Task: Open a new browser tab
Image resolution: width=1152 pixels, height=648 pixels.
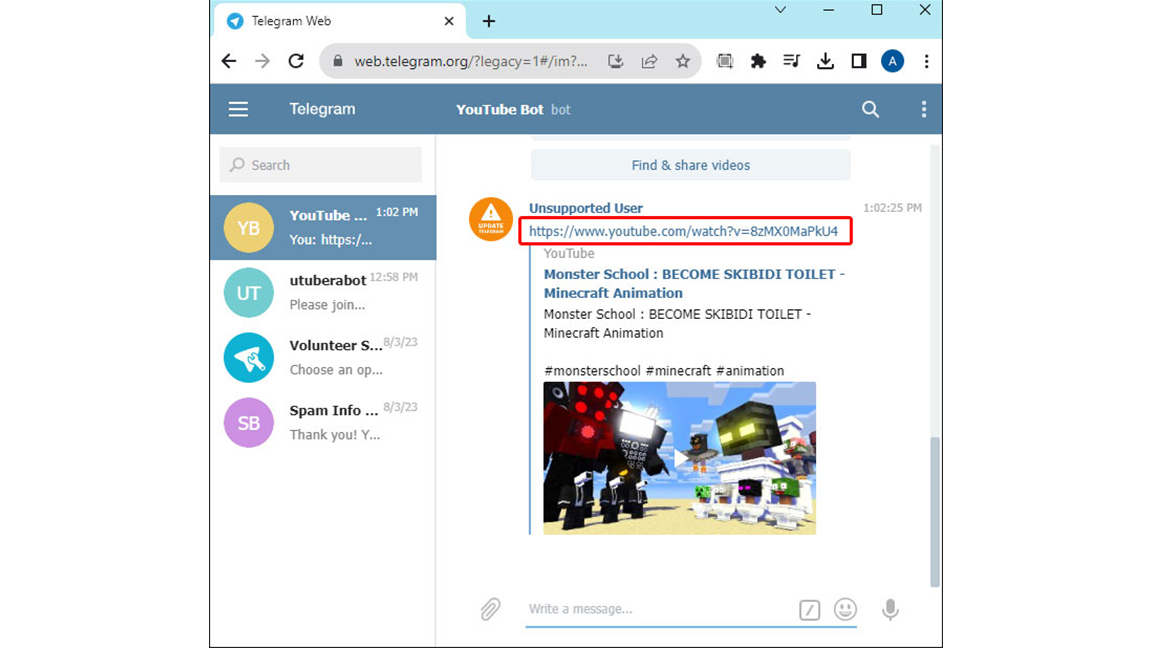Action: (x=489, y=21)
